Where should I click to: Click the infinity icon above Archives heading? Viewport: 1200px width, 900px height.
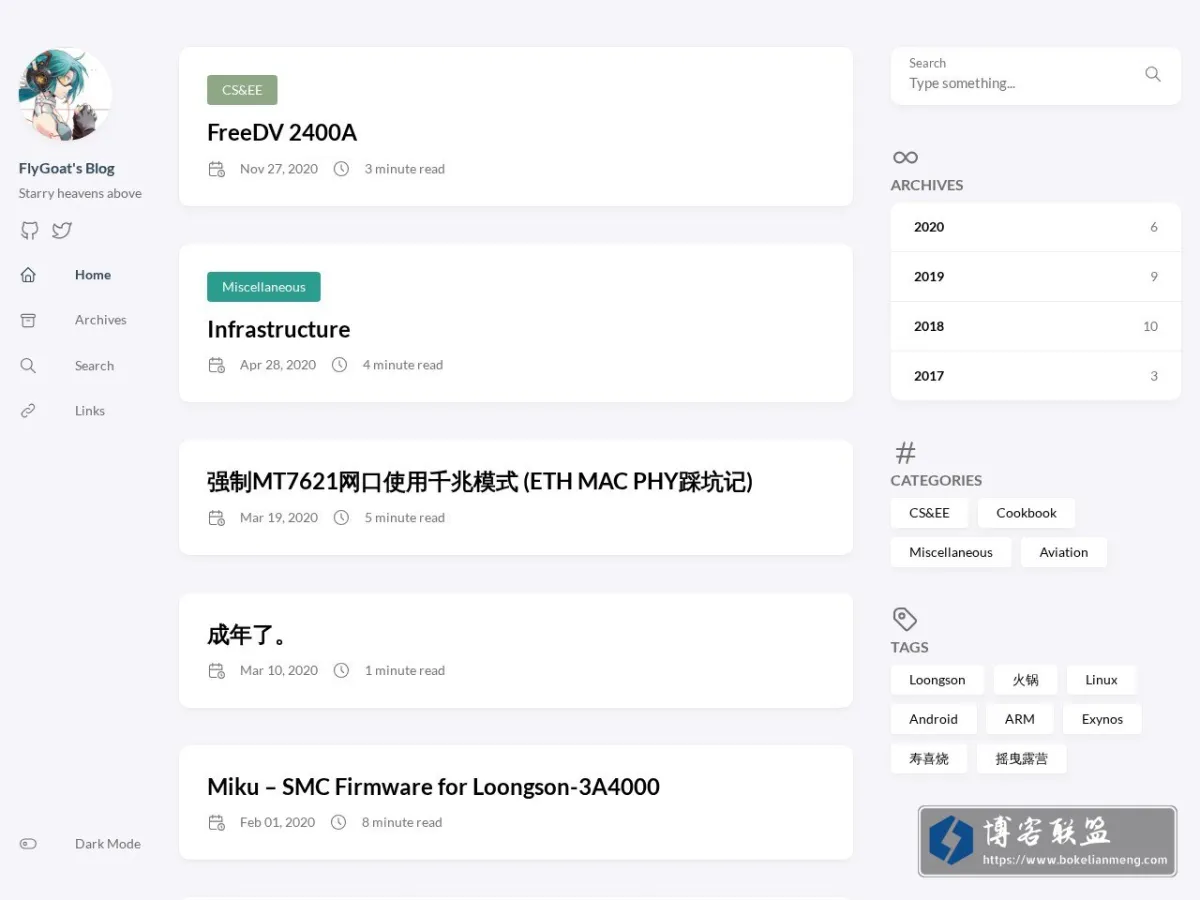[x=905, y=157]
